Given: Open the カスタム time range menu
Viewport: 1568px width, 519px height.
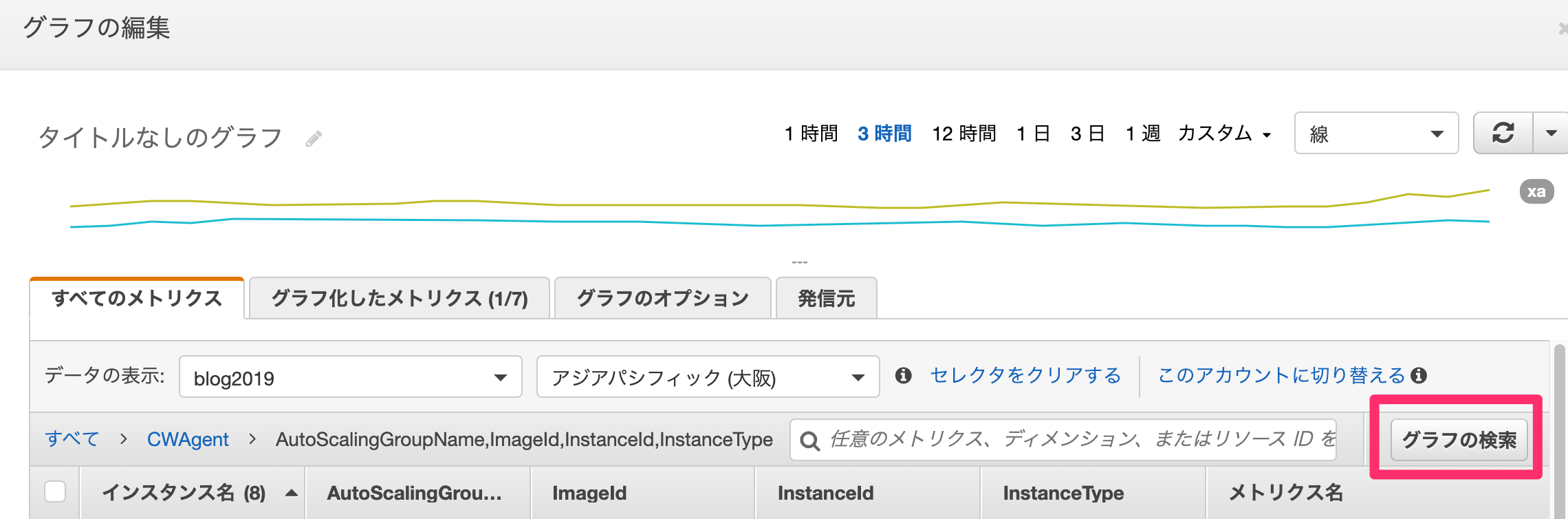Looking at the screenshot, I should coord(1224,133).
